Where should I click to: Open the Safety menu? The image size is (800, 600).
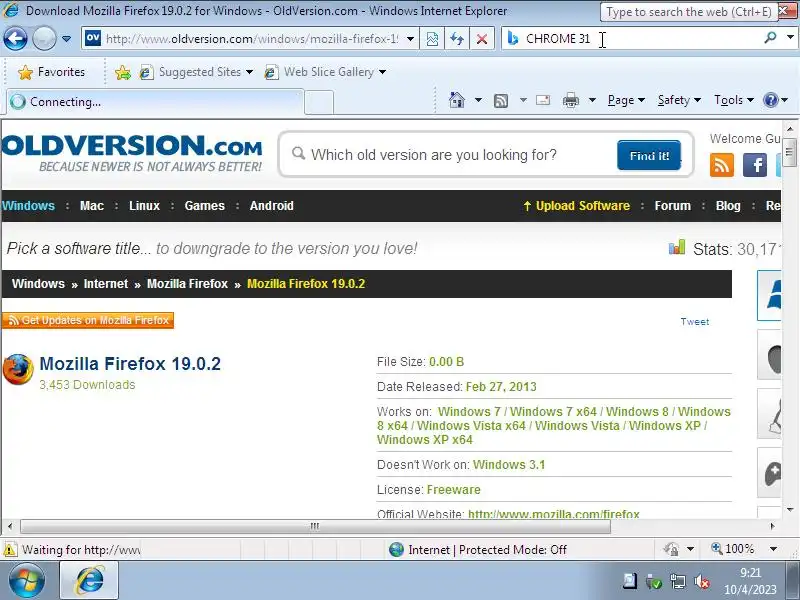(679, 100)
